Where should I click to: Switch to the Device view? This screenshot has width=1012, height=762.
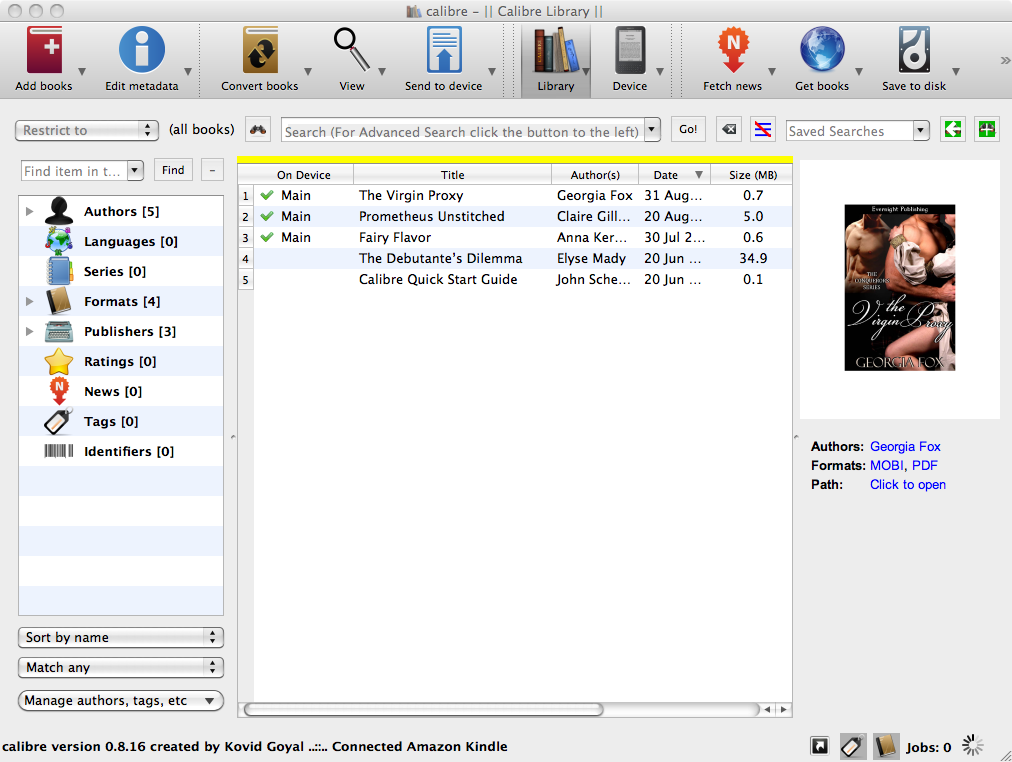[629, 60]
